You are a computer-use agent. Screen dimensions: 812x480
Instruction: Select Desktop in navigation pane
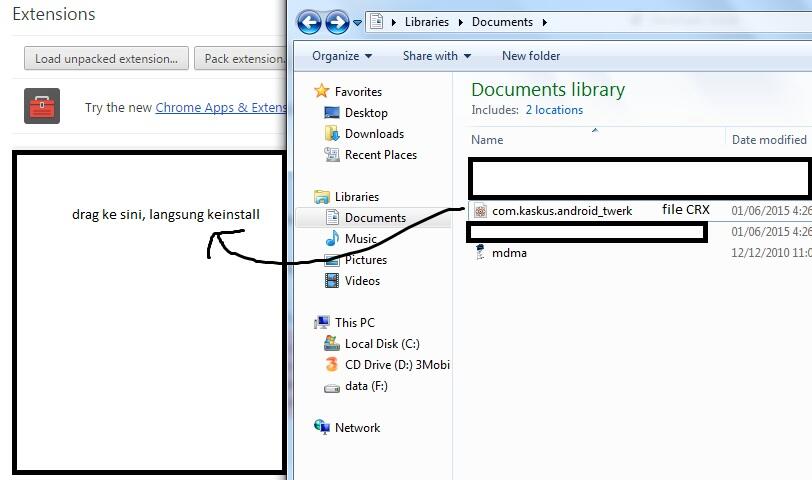[366, 113]
